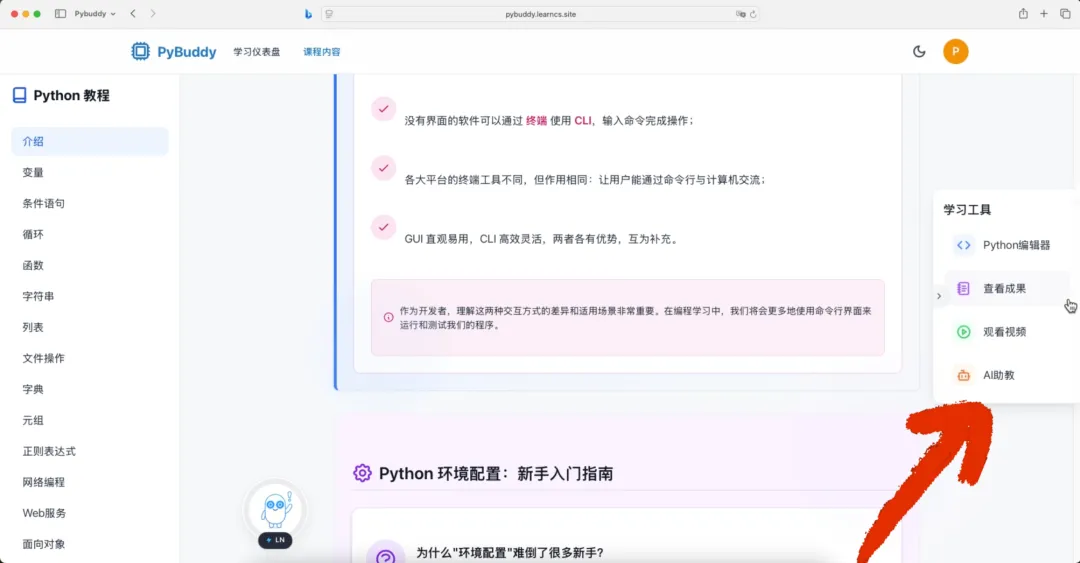This screenshot has width=1080, height=563.
Task: Open the Pybuddy tab group dropdown
Action: click(95, 14)
